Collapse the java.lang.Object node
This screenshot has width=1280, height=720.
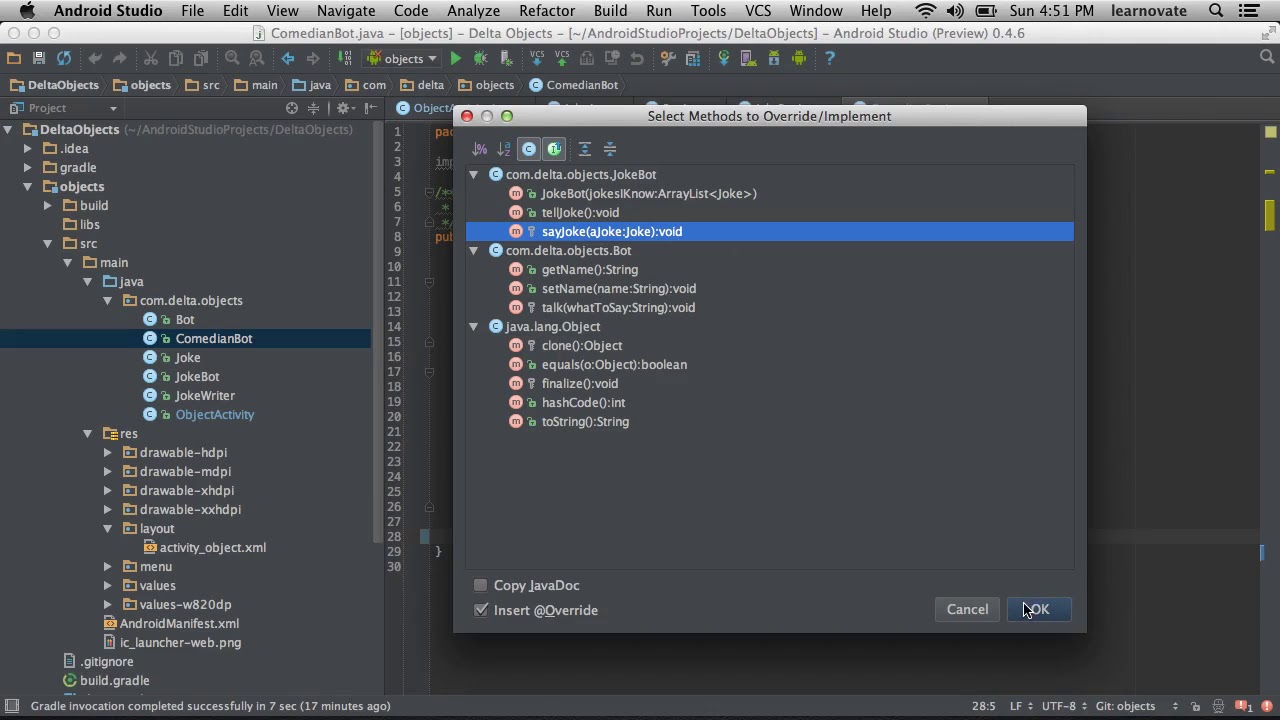pyautogui.click(x=475, y=327)
